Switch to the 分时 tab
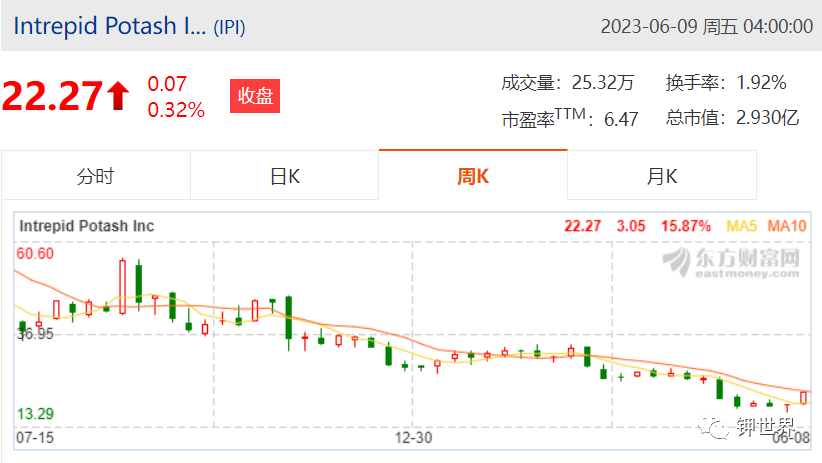This screenshot has height=463, width=822. point(95,176)
